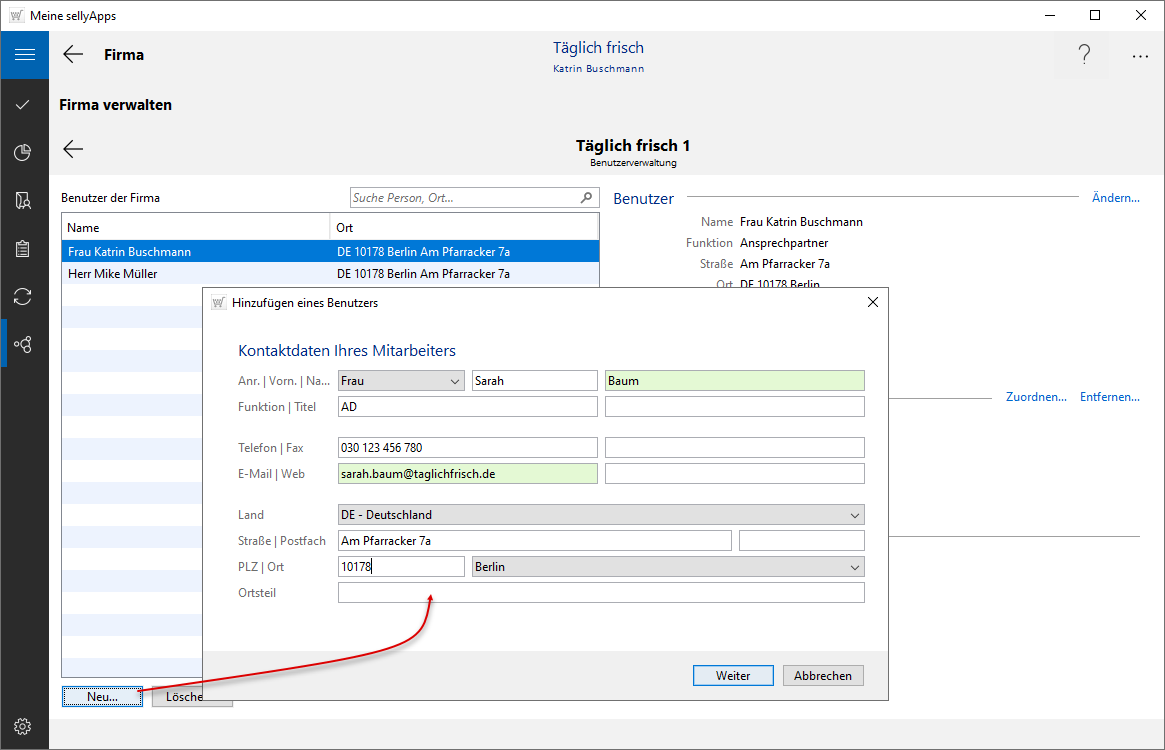Click the help question mark icon

coord(1084,56)
